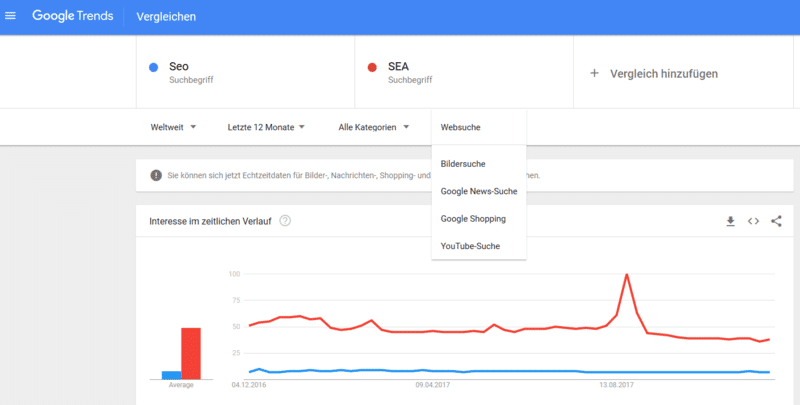Click the share chart icon
This screenshot has height=405, width=800.
tap(776, 221)
